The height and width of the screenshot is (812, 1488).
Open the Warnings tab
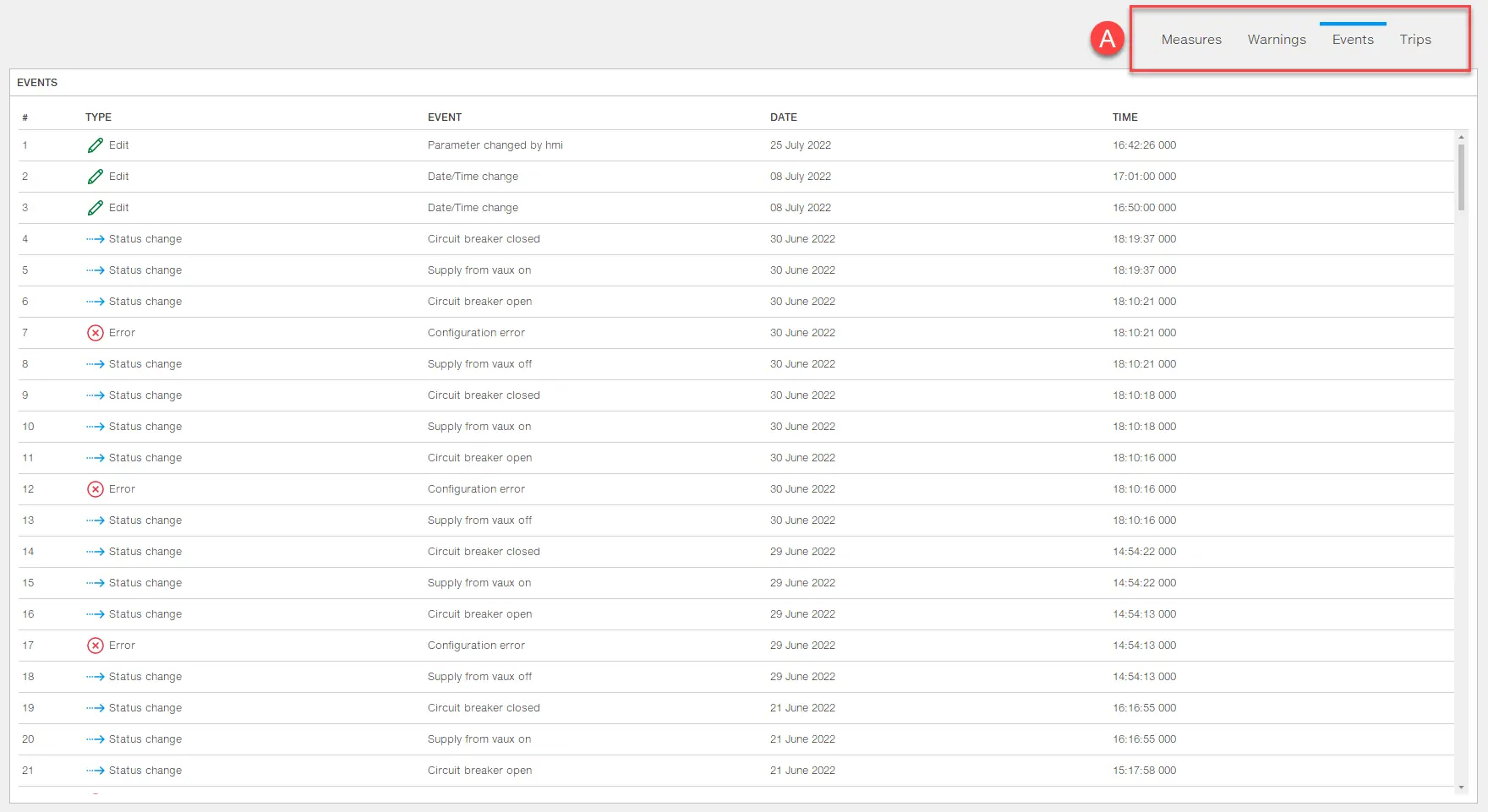pos(1277,40)
